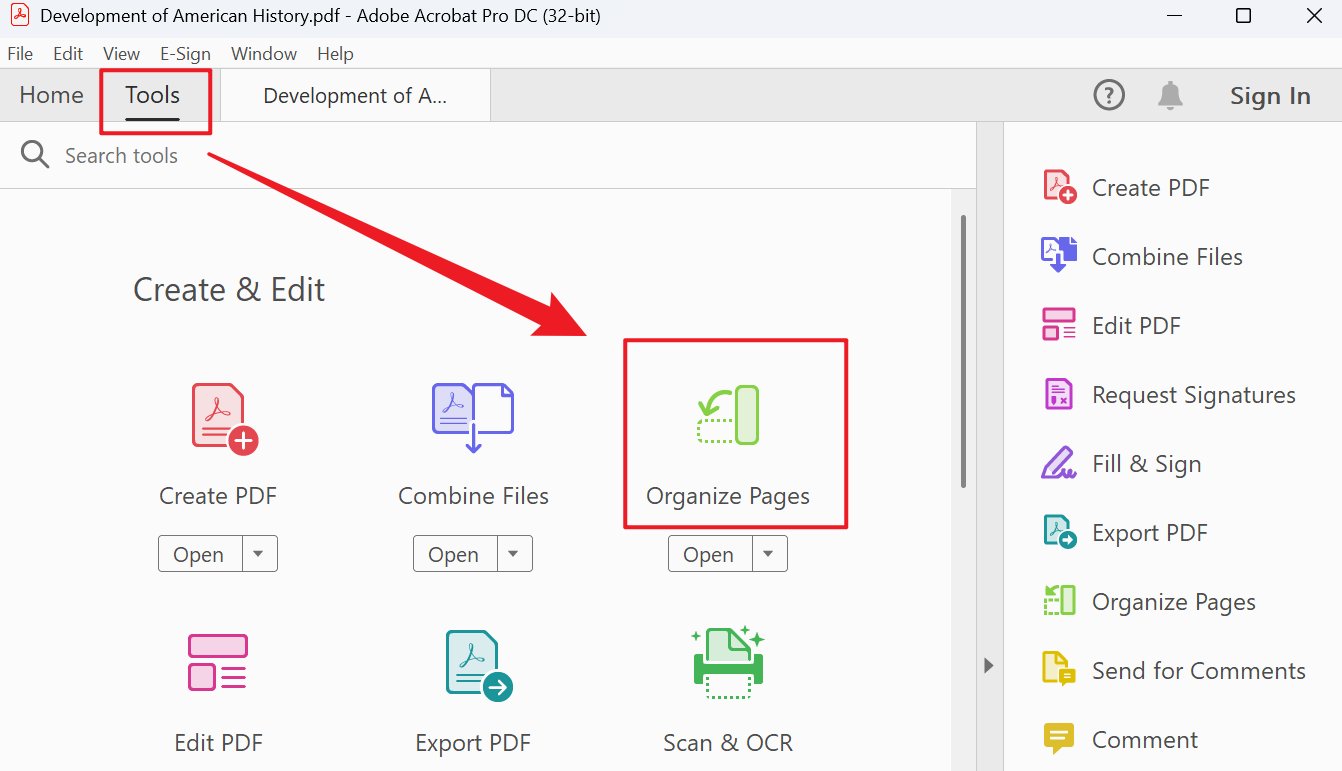This screenshot has height=771, width=1342.
Task: Click the Acrobat PDF icon in title bar
Action: (20, 16)
